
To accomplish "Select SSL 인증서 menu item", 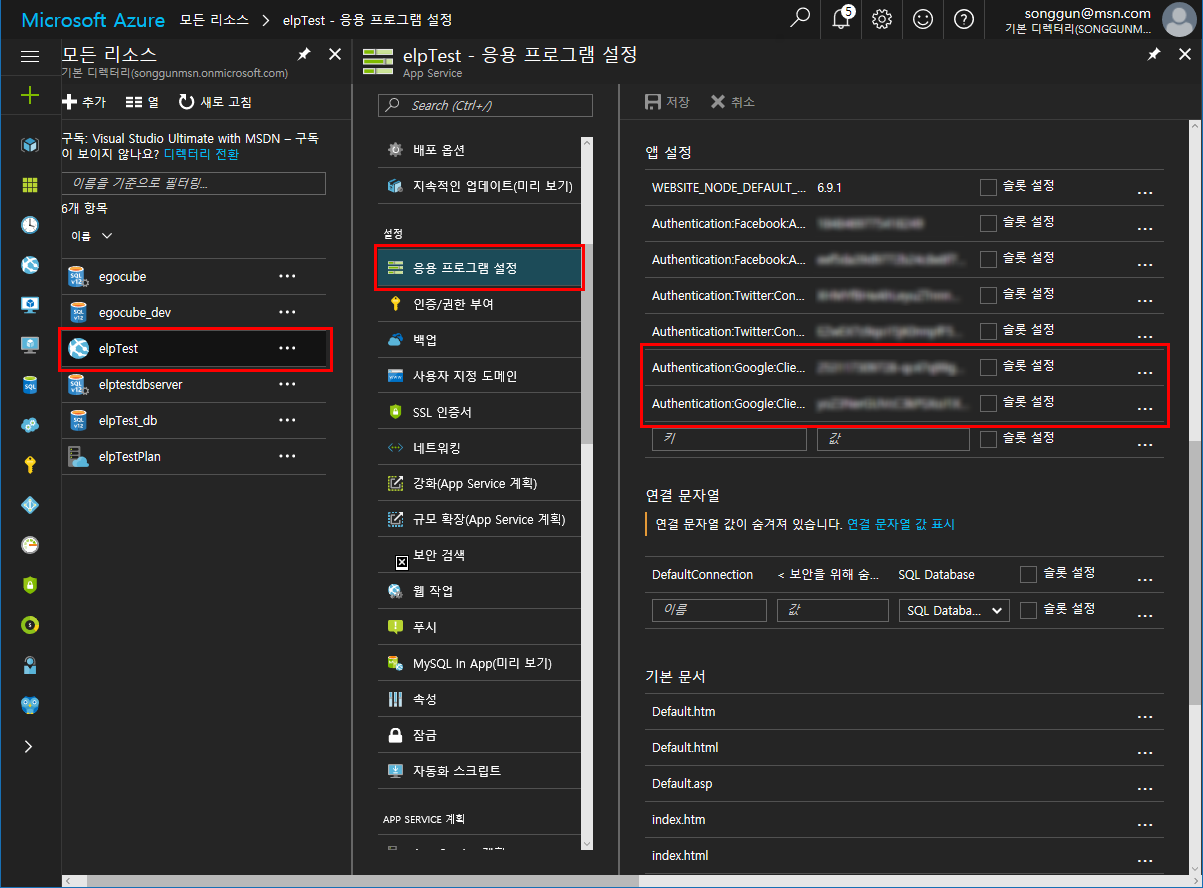I will tap(480, 412).
